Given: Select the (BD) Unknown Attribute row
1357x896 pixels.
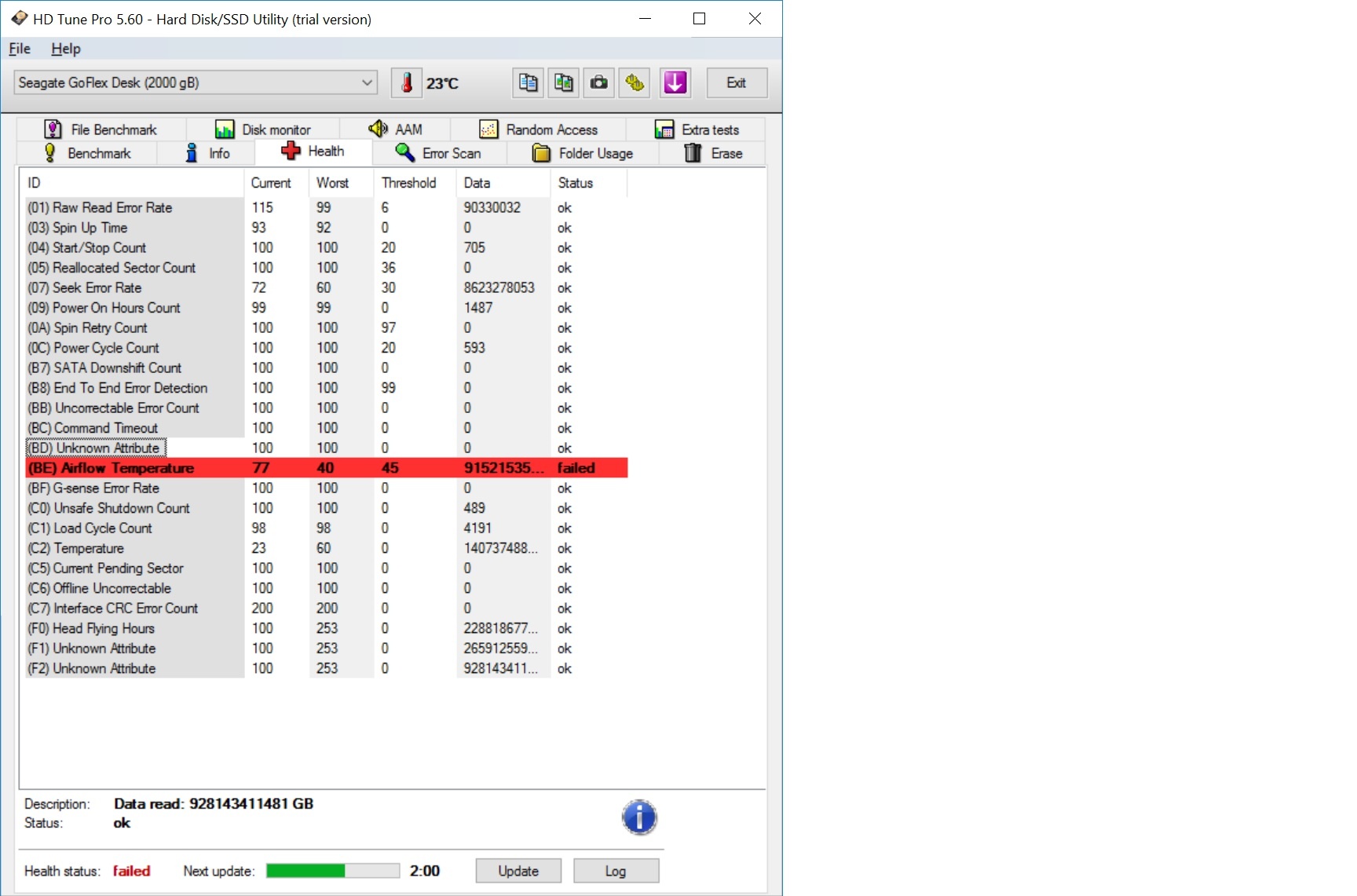Looking at the screenshot, I should point(327,448).
